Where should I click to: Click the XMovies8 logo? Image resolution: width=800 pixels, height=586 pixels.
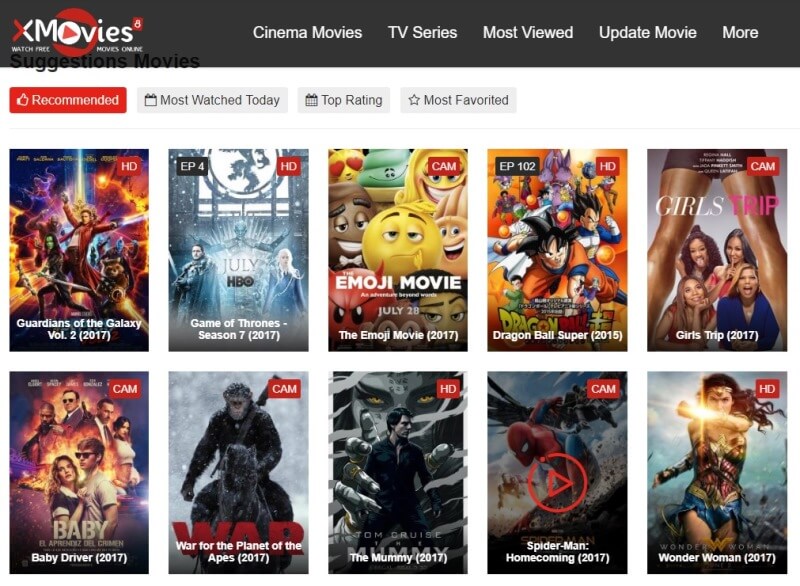[76, 32]
